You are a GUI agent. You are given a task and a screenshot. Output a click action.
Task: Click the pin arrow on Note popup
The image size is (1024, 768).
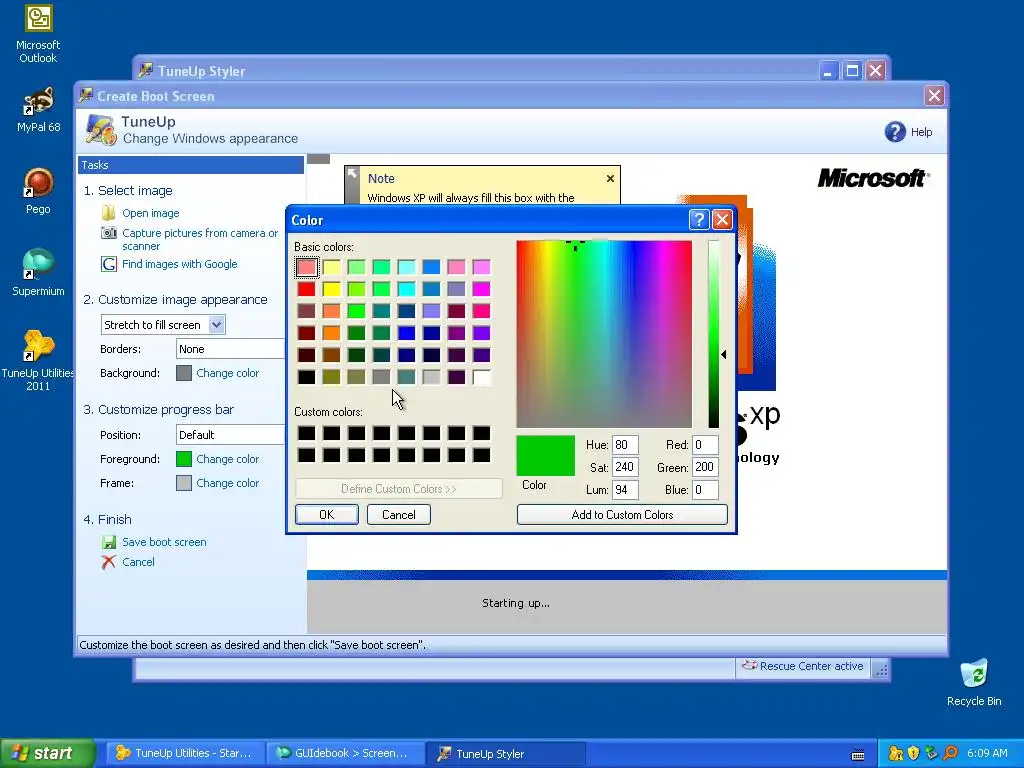click(352, 173)
